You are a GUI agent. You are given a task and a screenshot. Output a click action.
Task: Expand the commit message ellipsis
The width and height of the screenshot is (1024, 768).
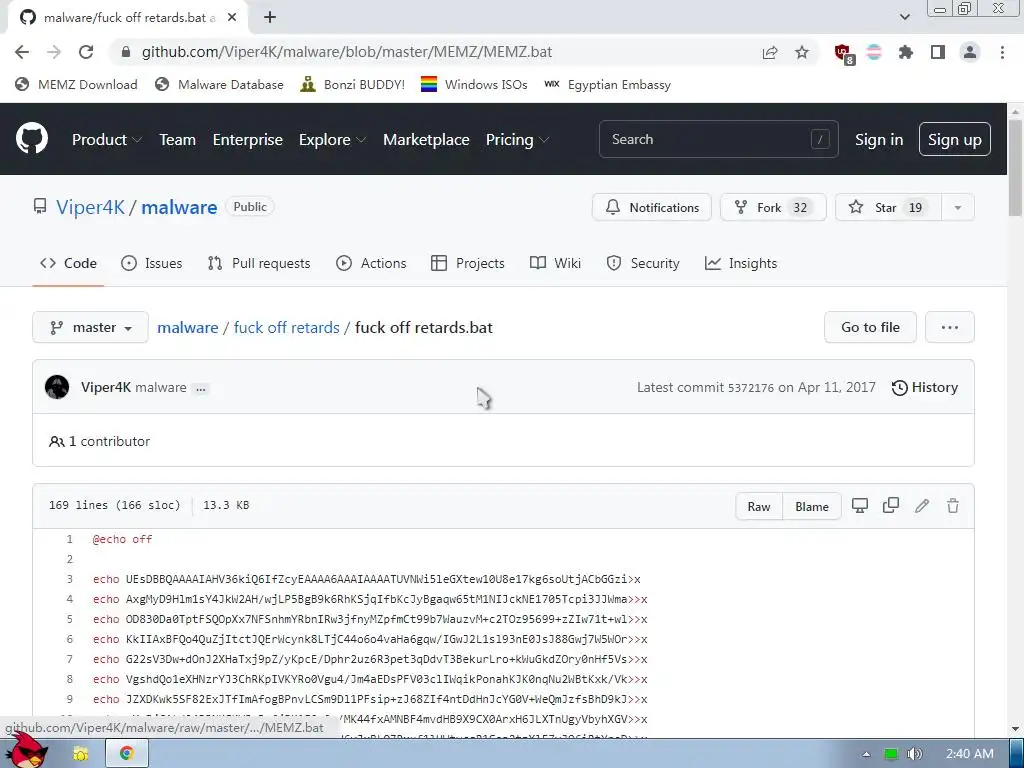tap(201, 389)
